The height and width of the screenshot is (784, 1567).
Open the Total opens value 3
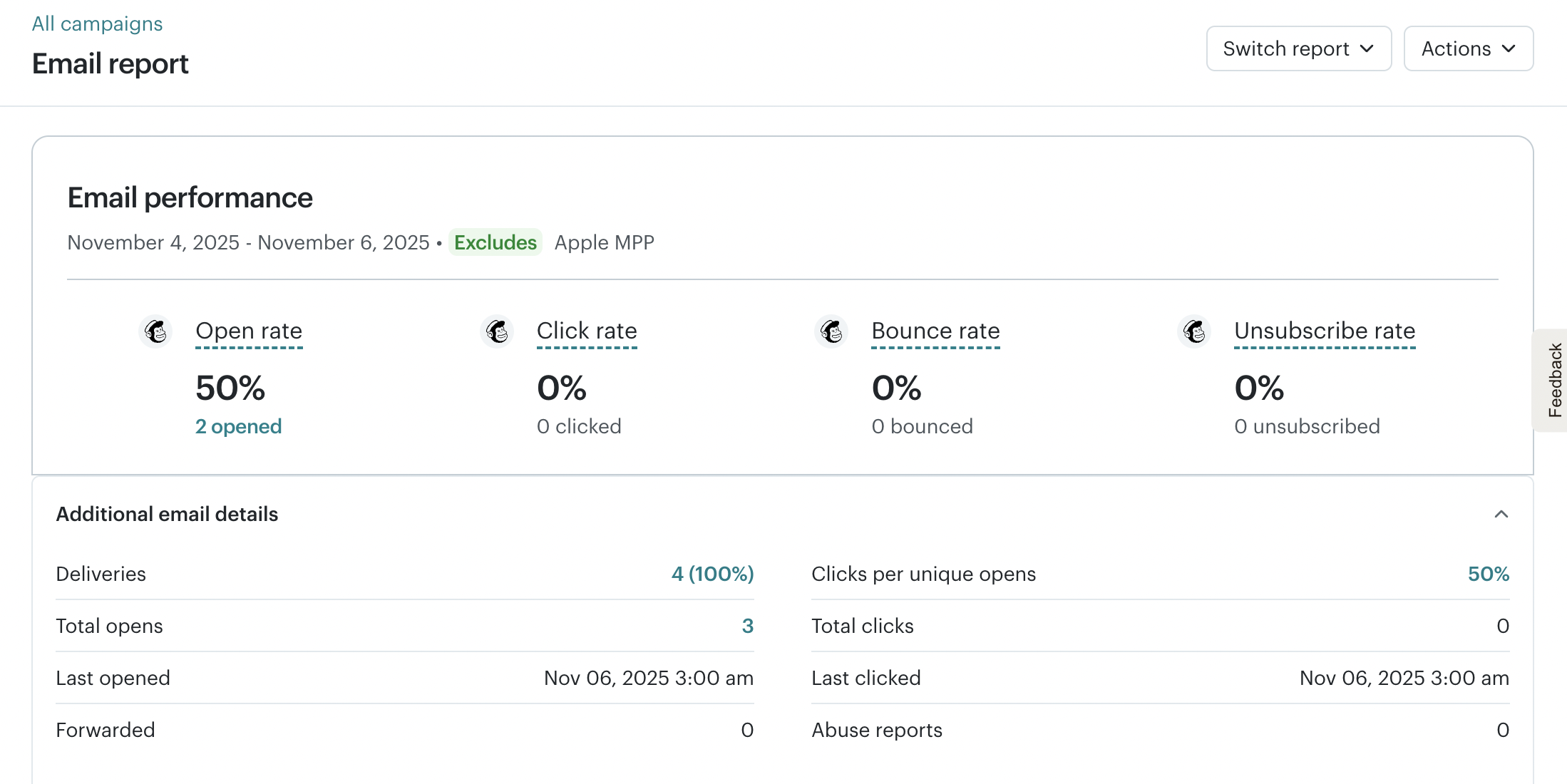point(747,626)
